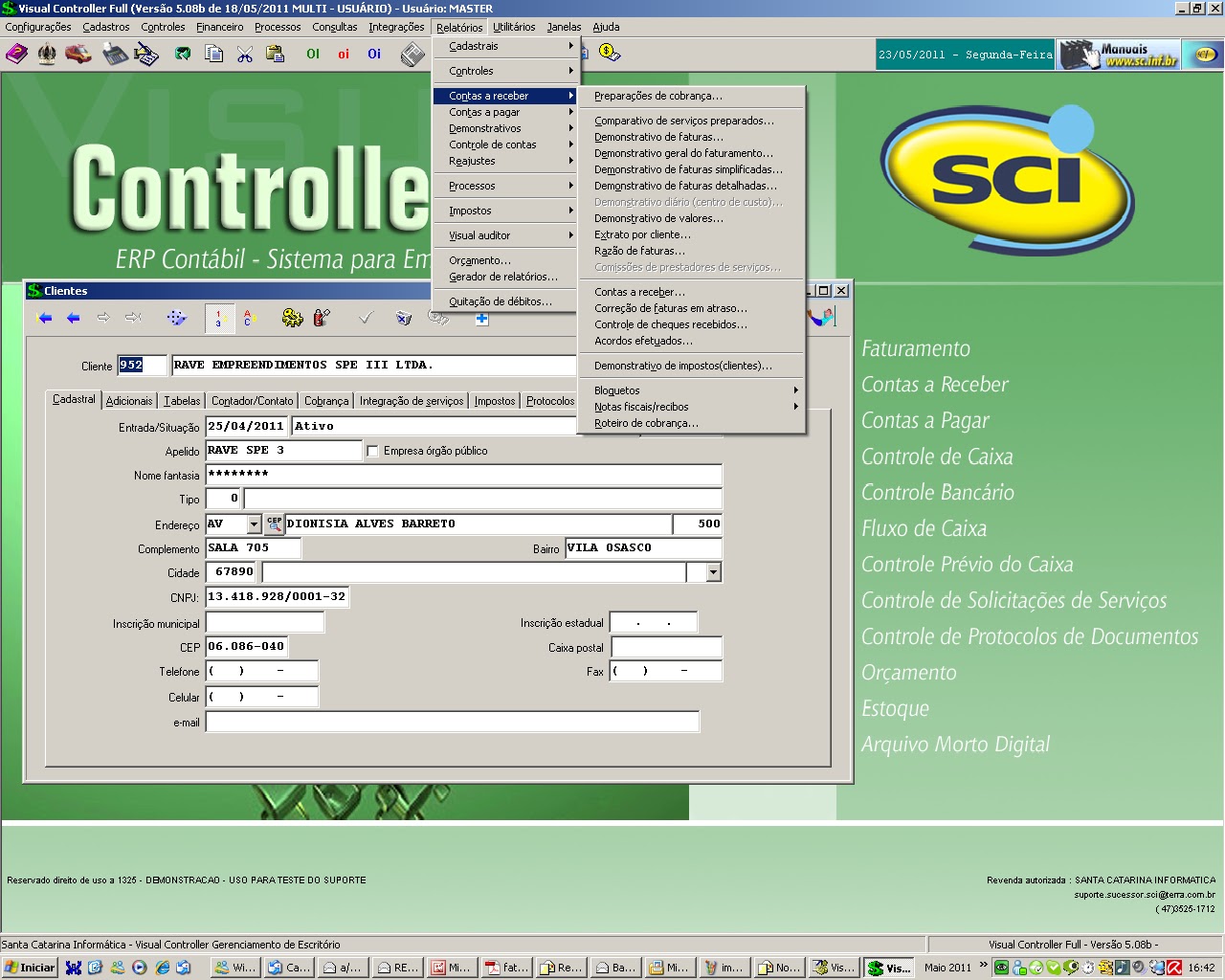Click the dollar coin icon on the toolbar
The image size is (1225, 980).
(x=608, y=56)
